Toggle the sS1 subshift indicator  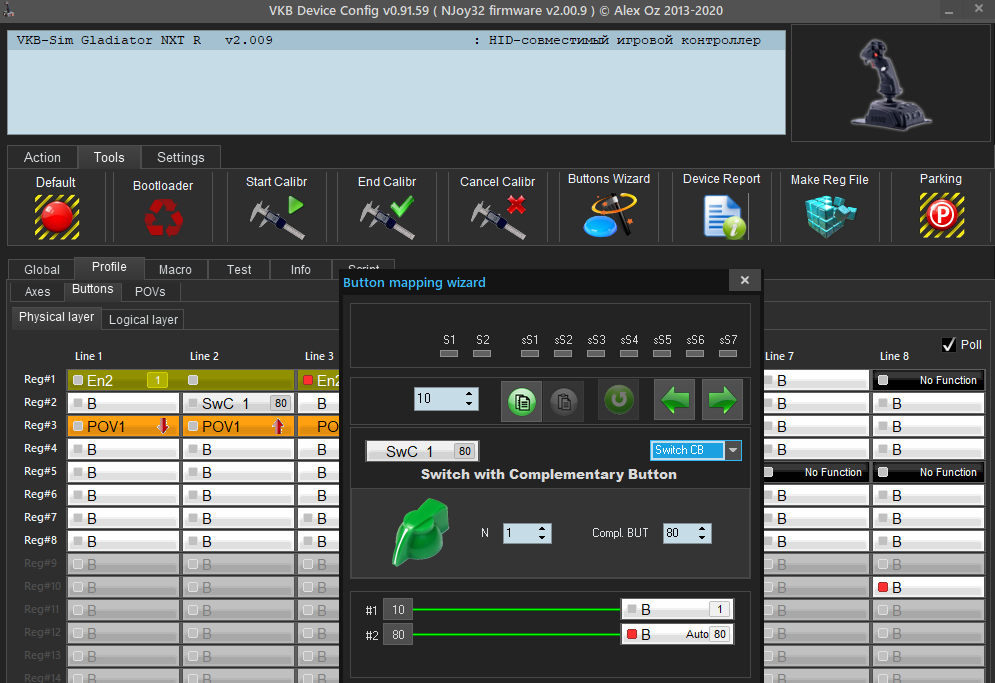click(530, 354)
